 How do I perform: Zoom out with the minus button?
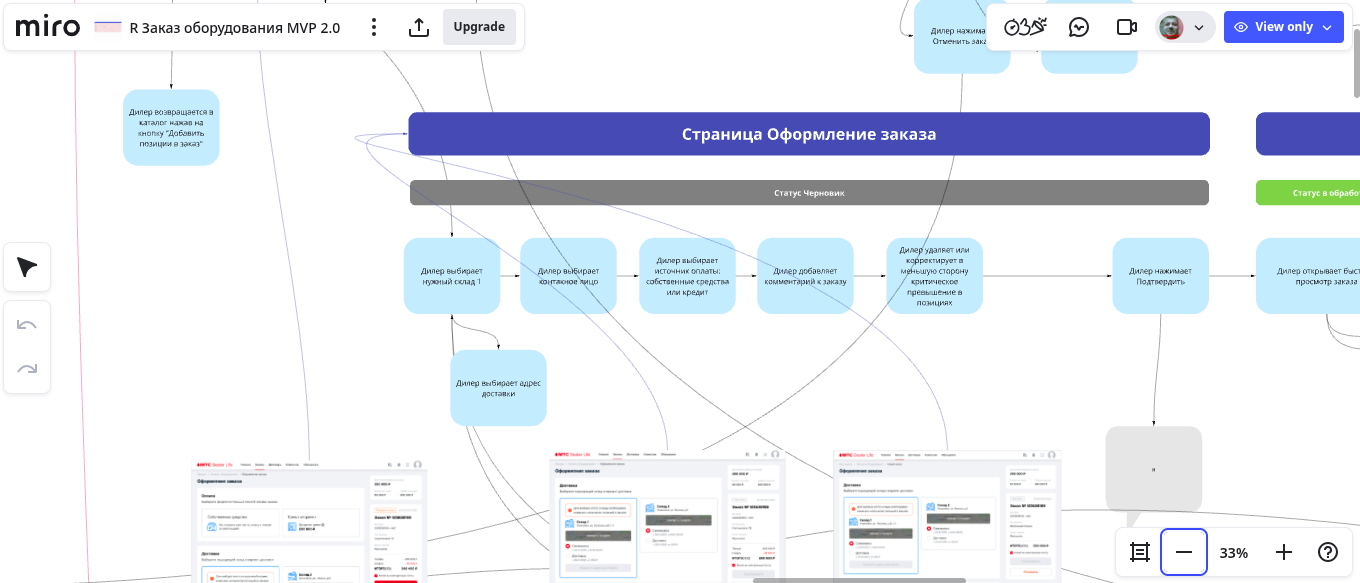click(x=1184, y=552)
